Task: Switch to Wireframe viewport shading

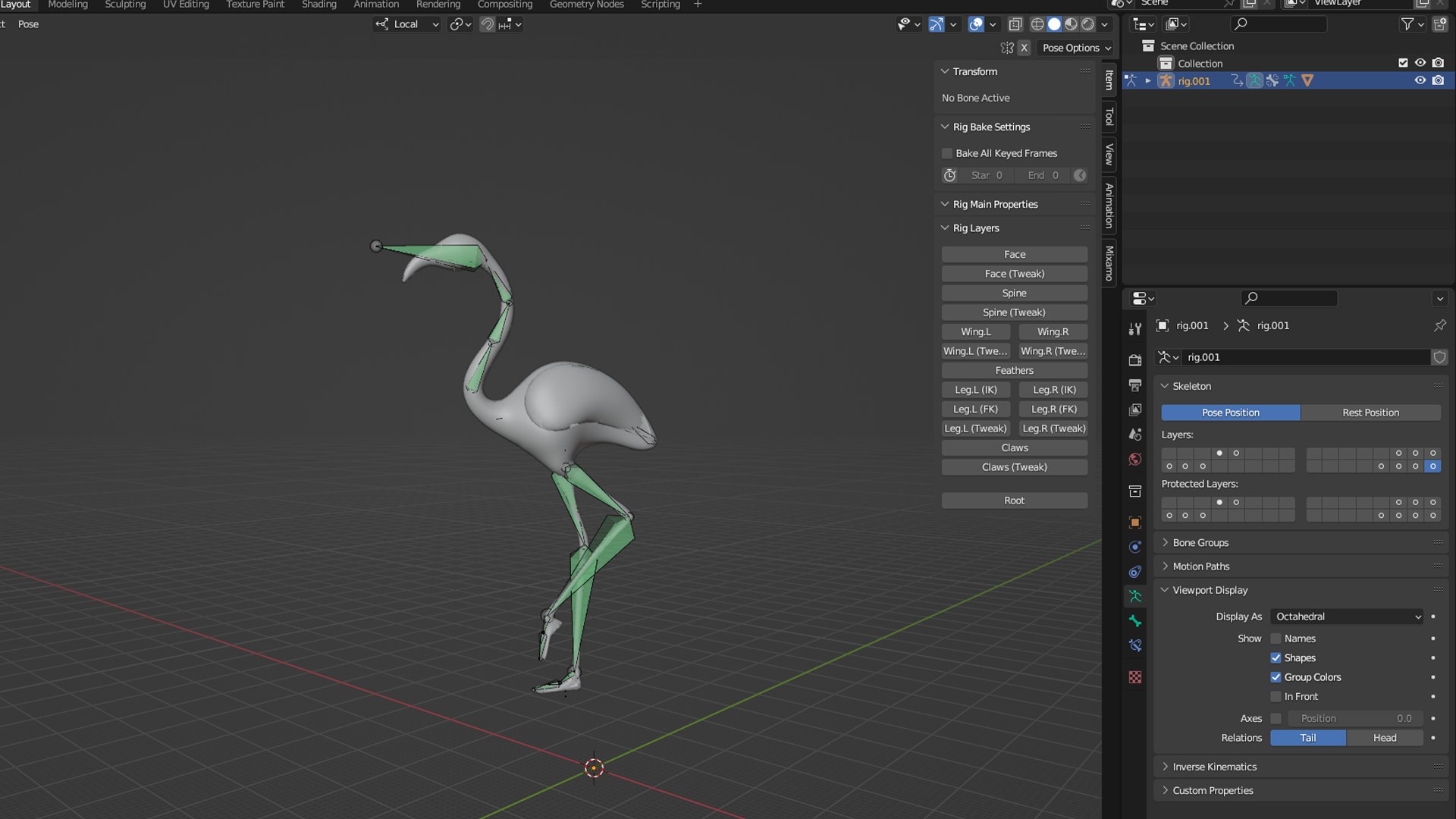Action: [1037, 24]
